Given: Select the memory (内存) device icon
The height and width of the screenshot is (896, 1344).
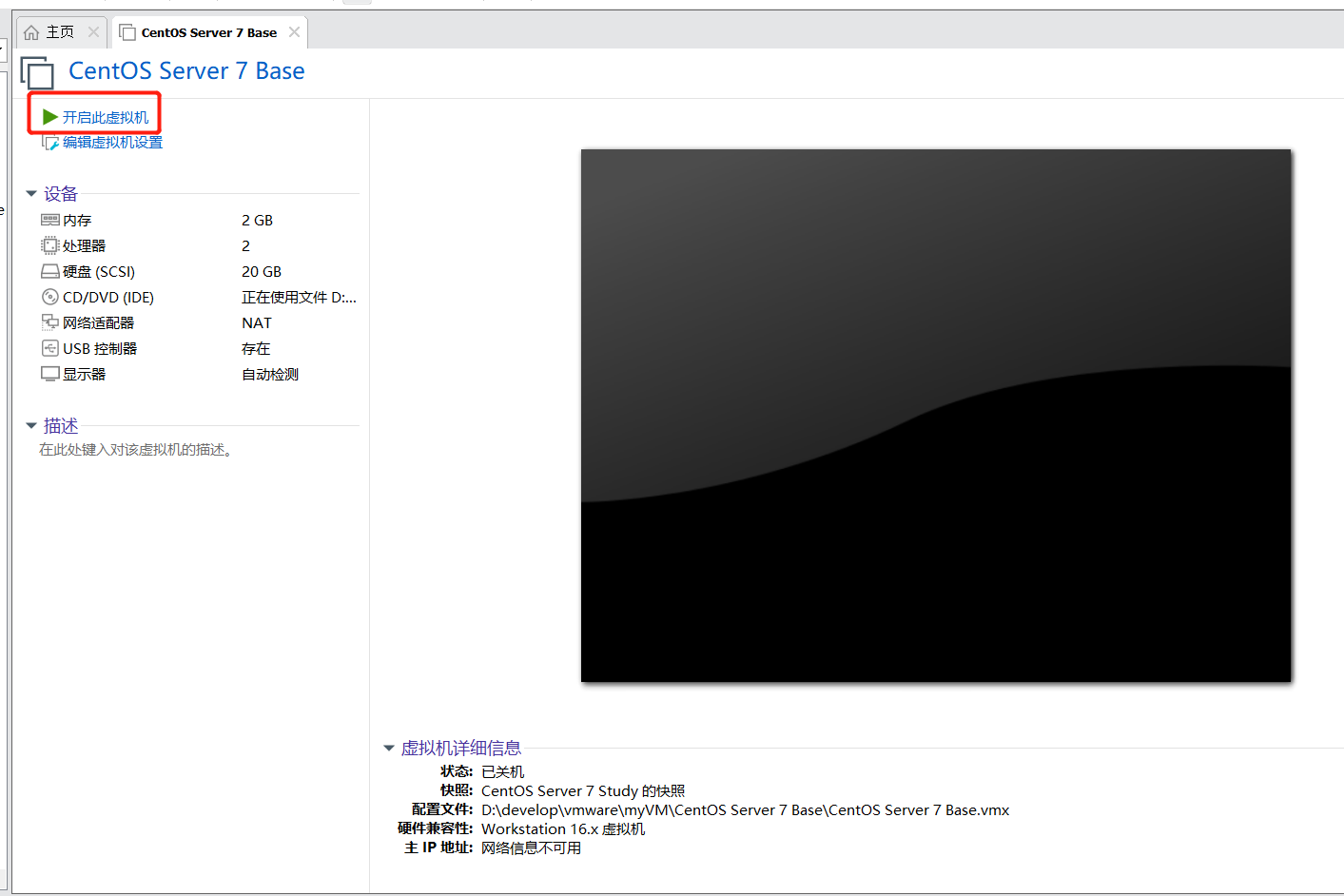Looking at the screenshot, I should pos(50,220).
